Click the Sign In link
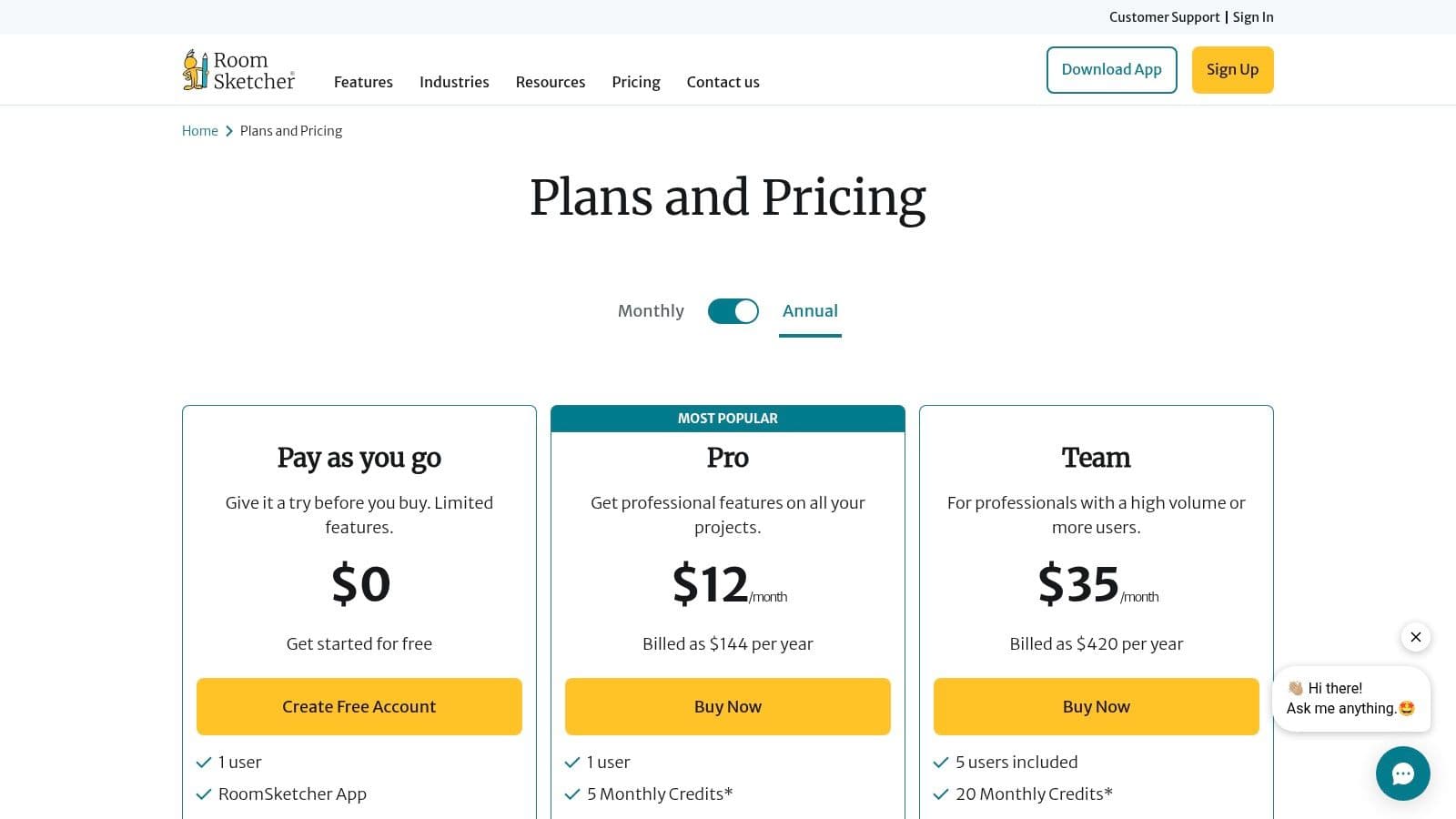1456x819 pixels. (1253, 16)
